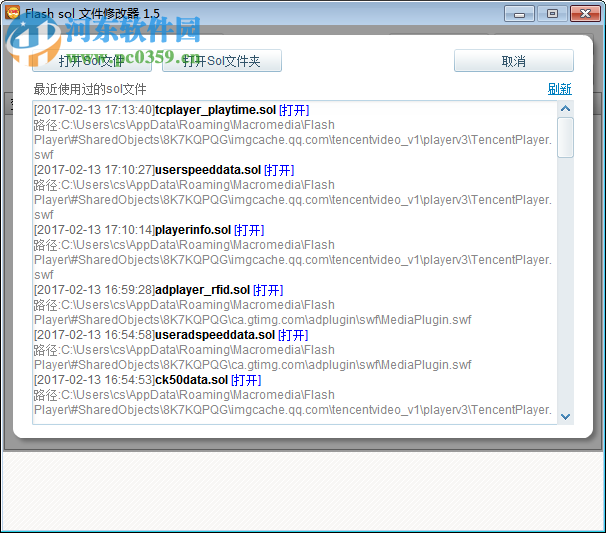The height and width of the screenshot is (533, 606).
Task: Refresh the recent list via 刷新
Action: coord(559,89)
